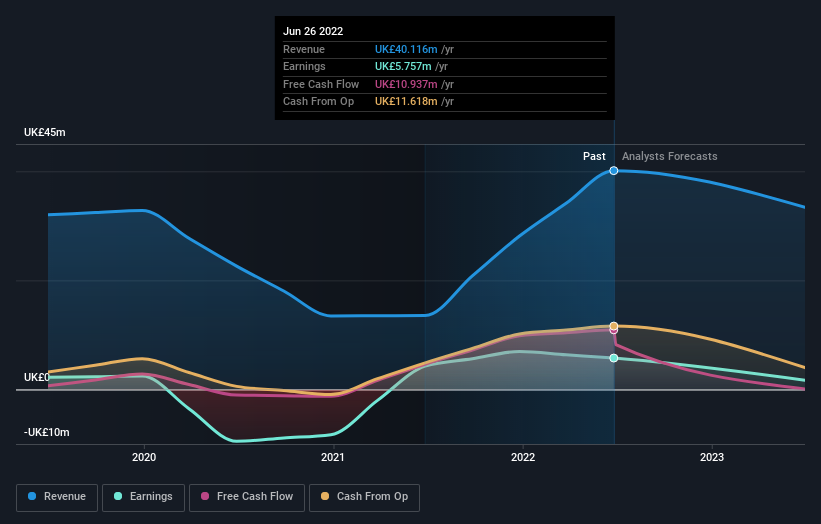Click the teal Earnings data point marker
The image size is (821, 524).
click(614, 358)
